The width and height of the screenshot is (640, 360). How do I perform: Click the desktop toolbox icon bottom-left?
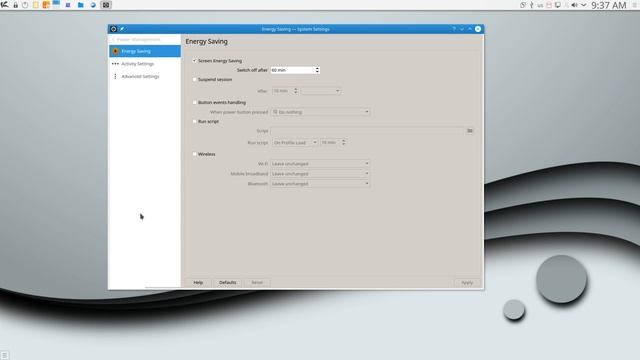[4, 355]
